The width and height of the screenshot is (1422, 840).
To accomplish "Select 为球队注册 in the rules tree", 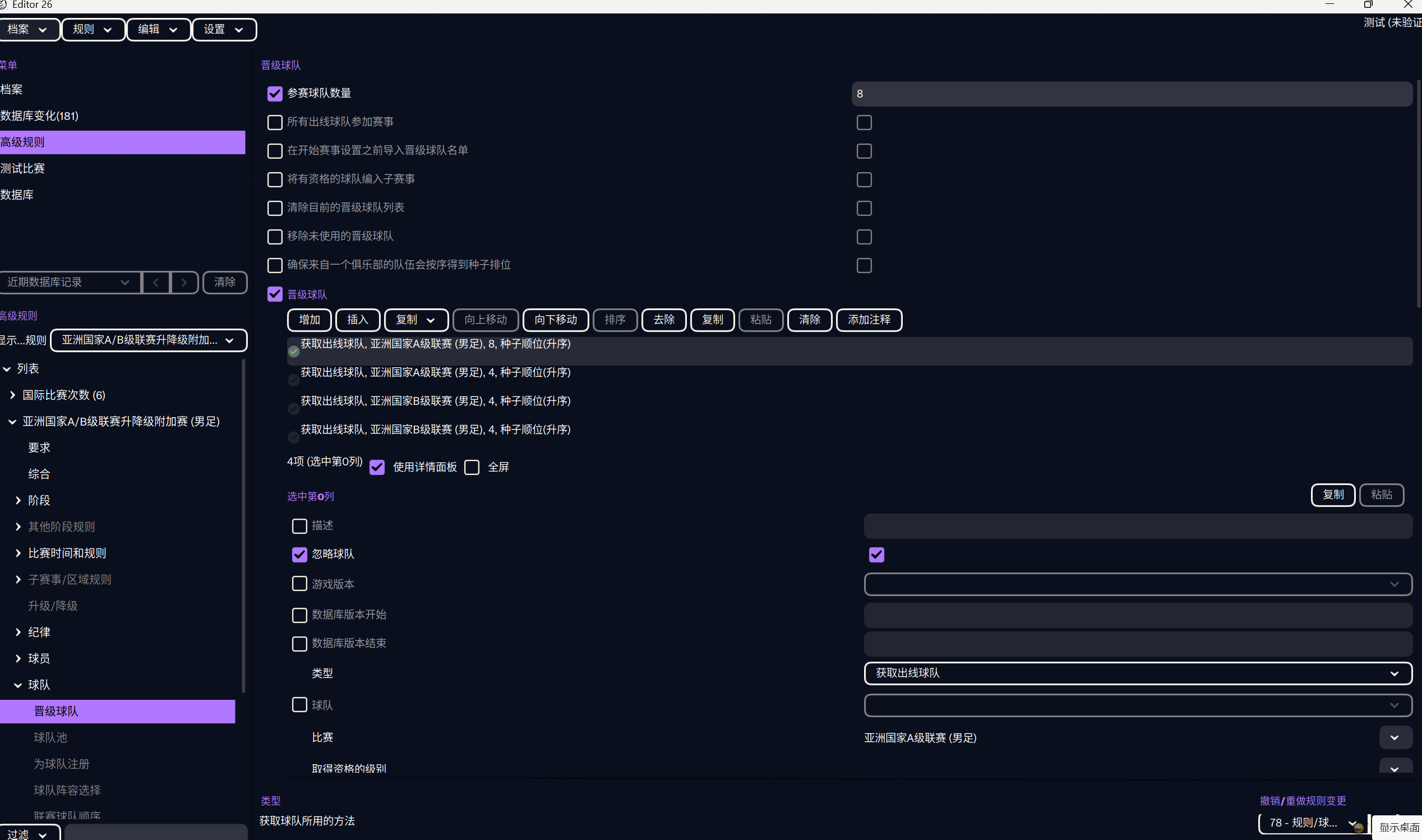I will point(62,764).
